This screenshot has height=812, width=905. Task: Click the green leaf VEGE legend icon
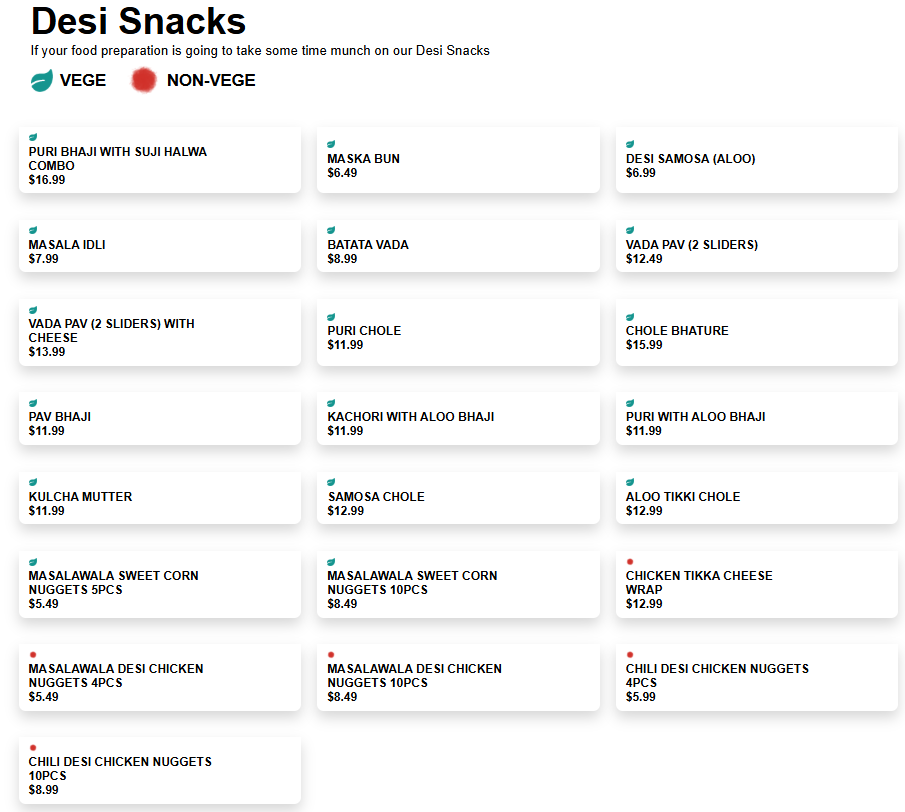[41, 81]
